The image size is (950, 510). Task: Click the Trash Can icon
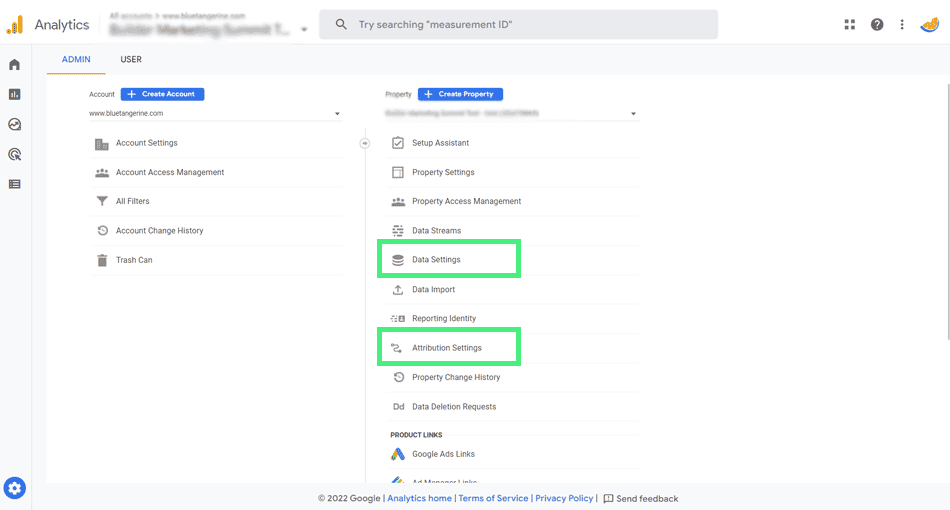click(x=102, y=260)
